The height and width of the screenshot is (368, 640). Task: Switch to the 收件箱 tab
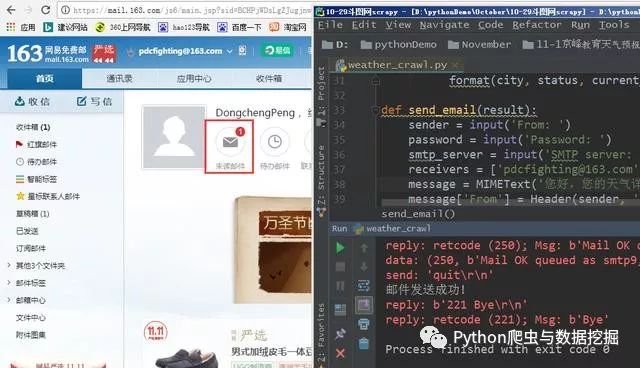tap(269, 78)
